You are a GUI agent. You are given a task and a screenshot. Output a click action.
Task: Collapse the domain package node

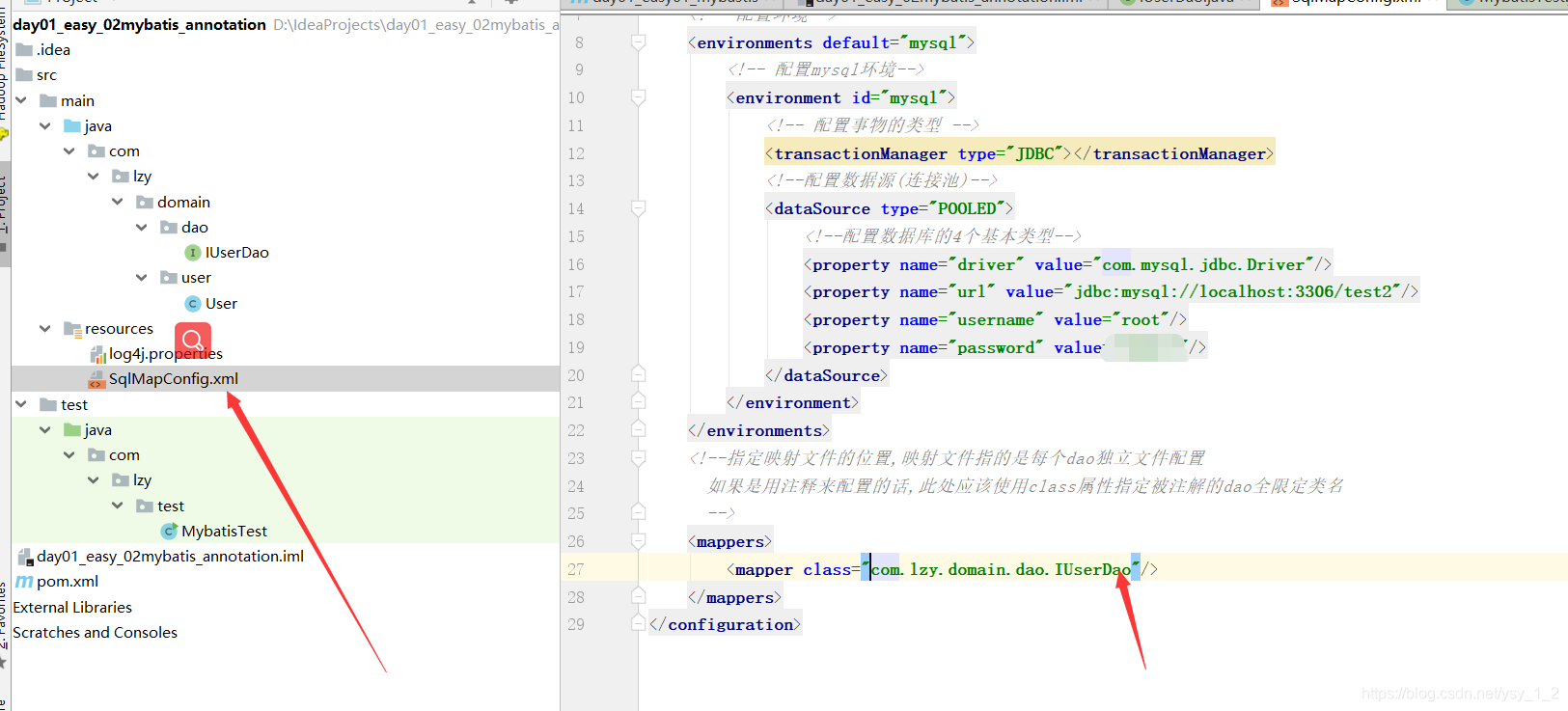point(118,202)
